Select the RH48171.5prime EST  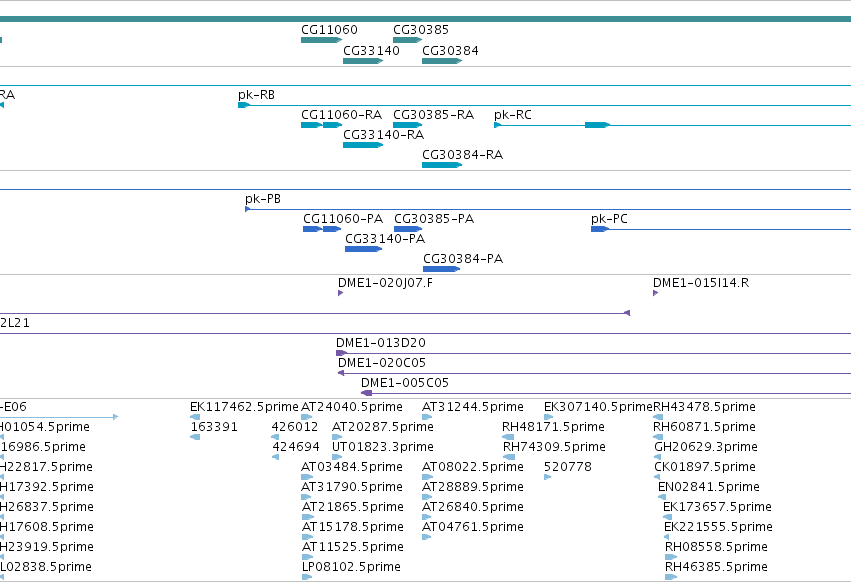click(x=508, y=437)
